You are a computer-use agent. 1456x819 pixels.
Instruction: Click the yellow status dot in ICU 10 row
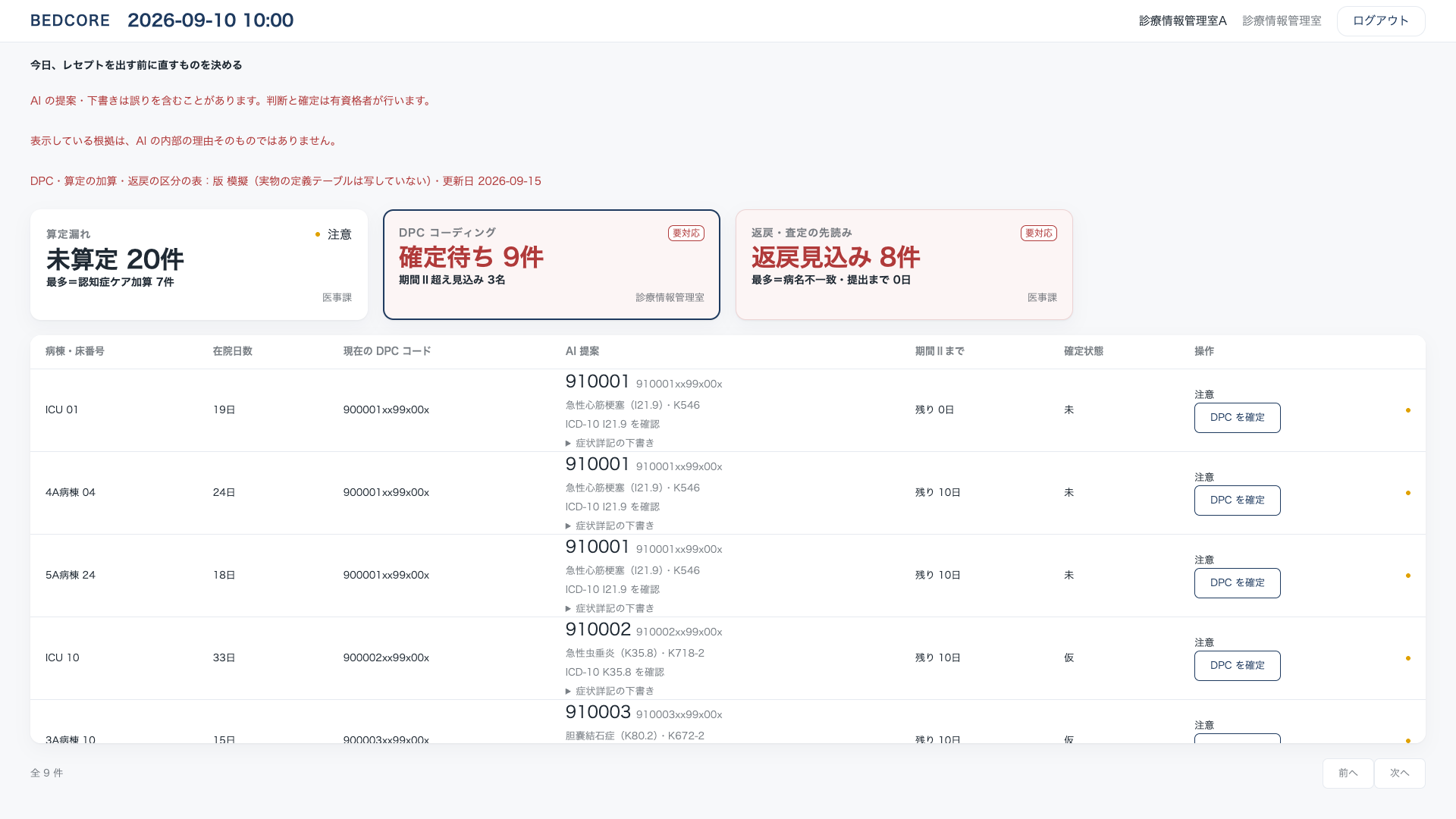tap(1408, 658)
